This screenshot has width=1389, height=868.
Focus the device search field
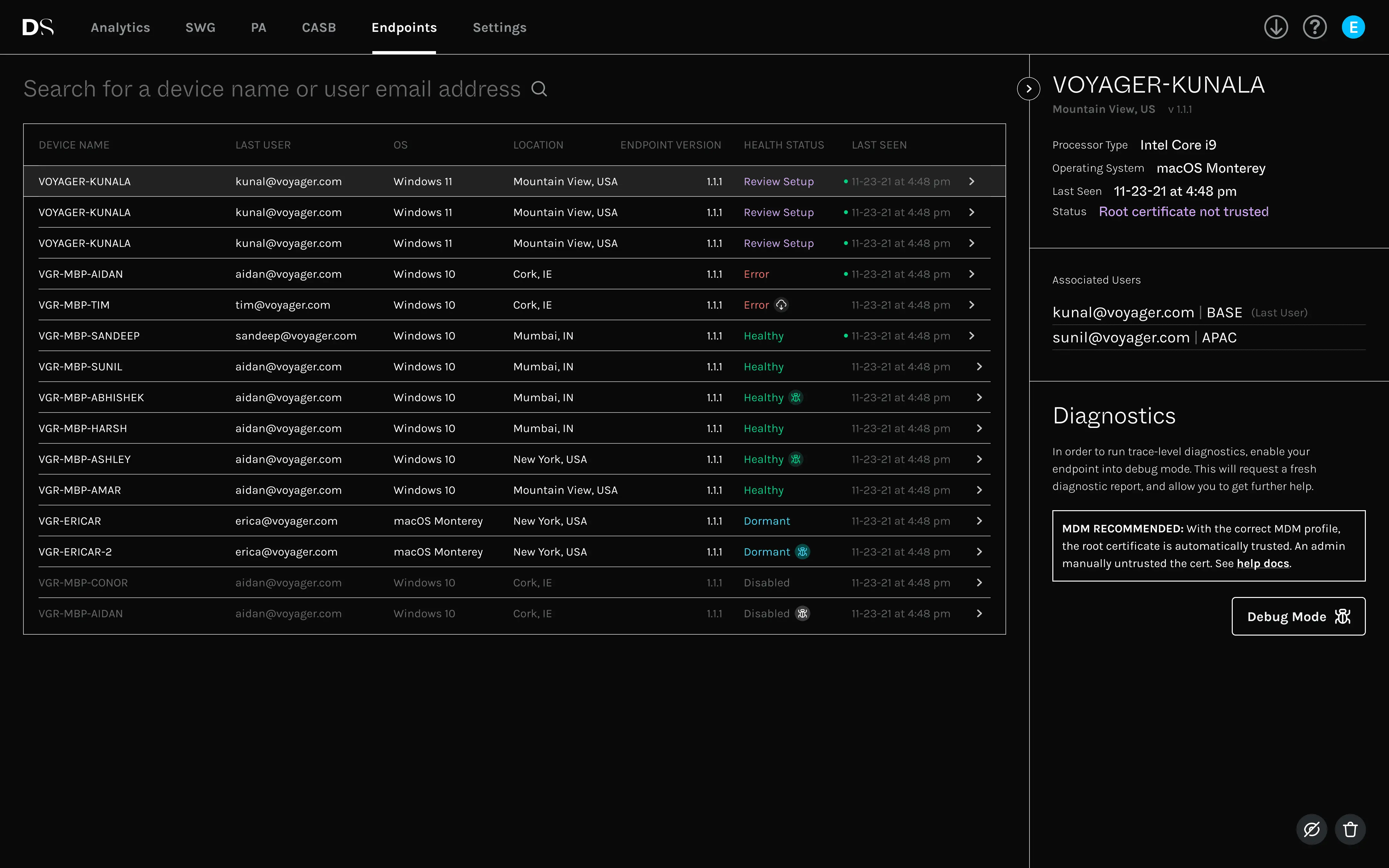pos(272,89)
